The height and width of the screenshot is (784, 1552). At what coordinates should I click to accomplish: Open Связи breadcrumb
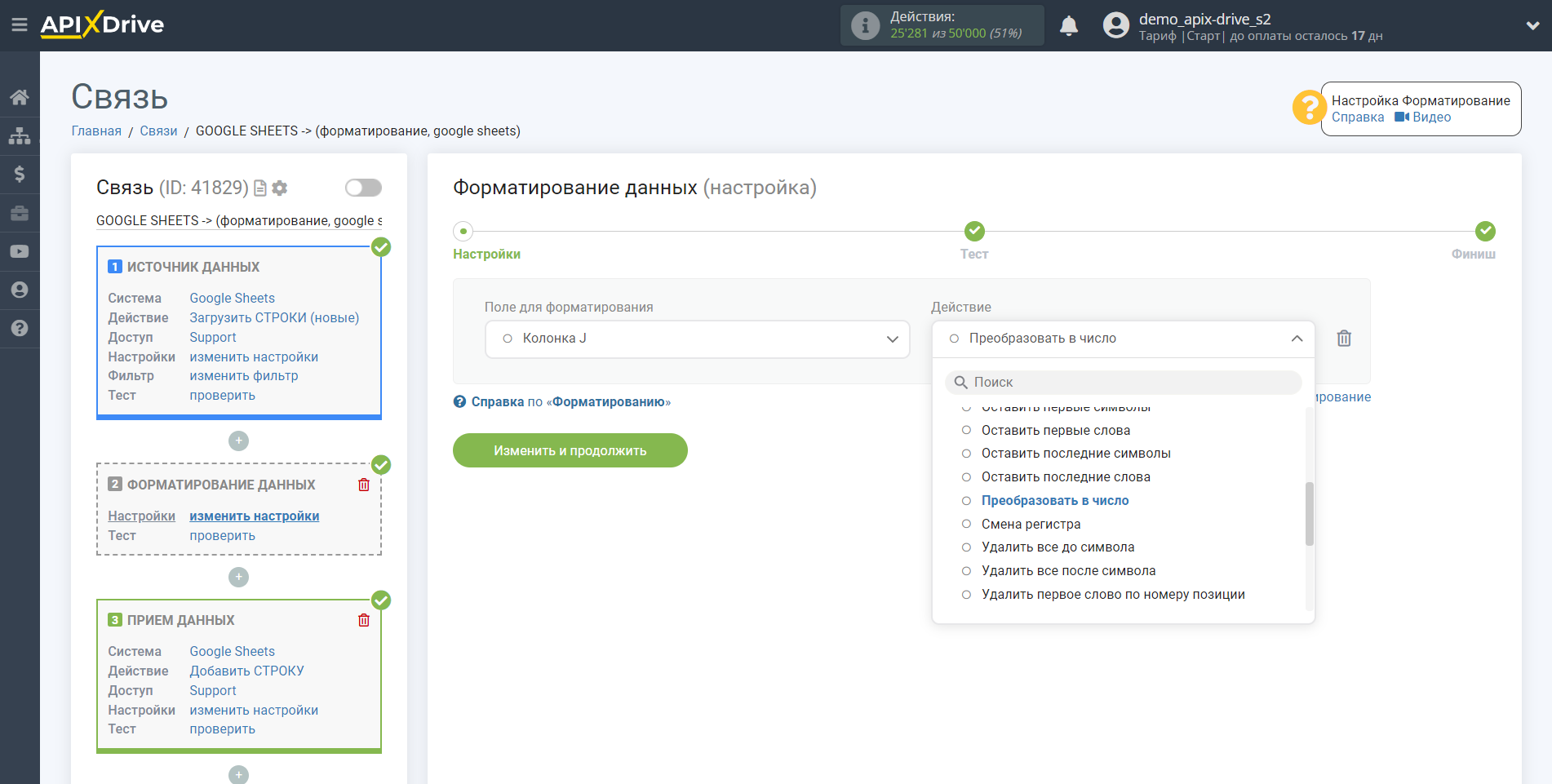[x=158, y=131]
